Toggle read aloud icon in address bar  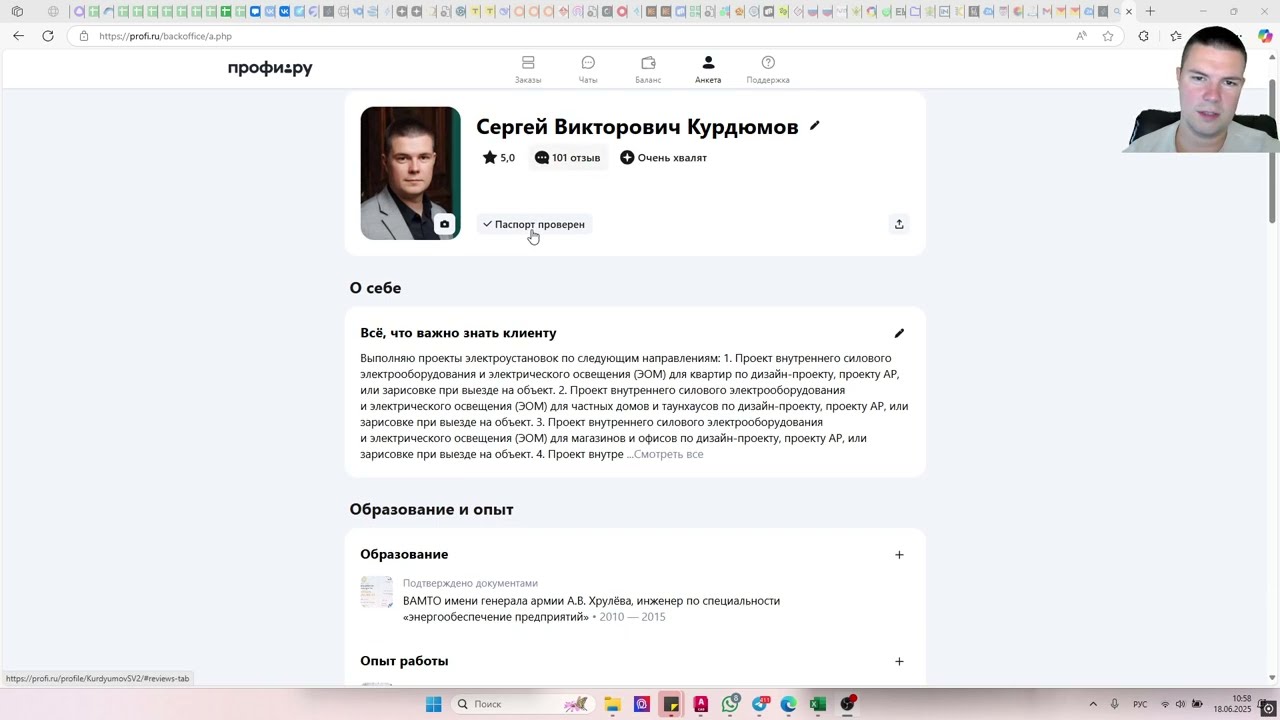point(1081,36)
